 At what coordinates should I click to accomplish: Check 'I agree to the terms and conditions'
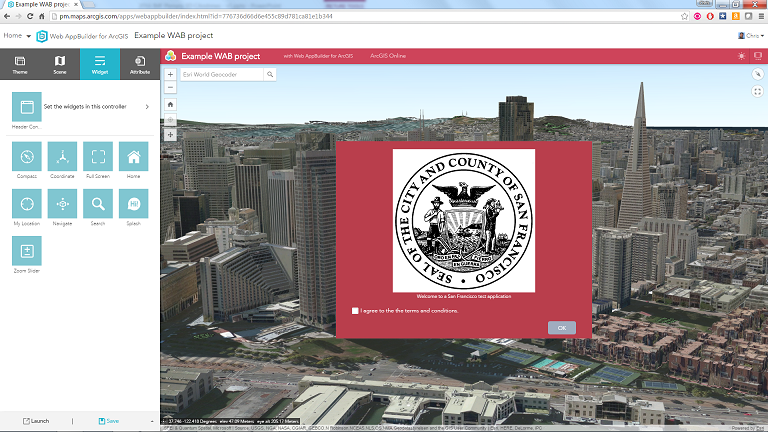(355, 311)
